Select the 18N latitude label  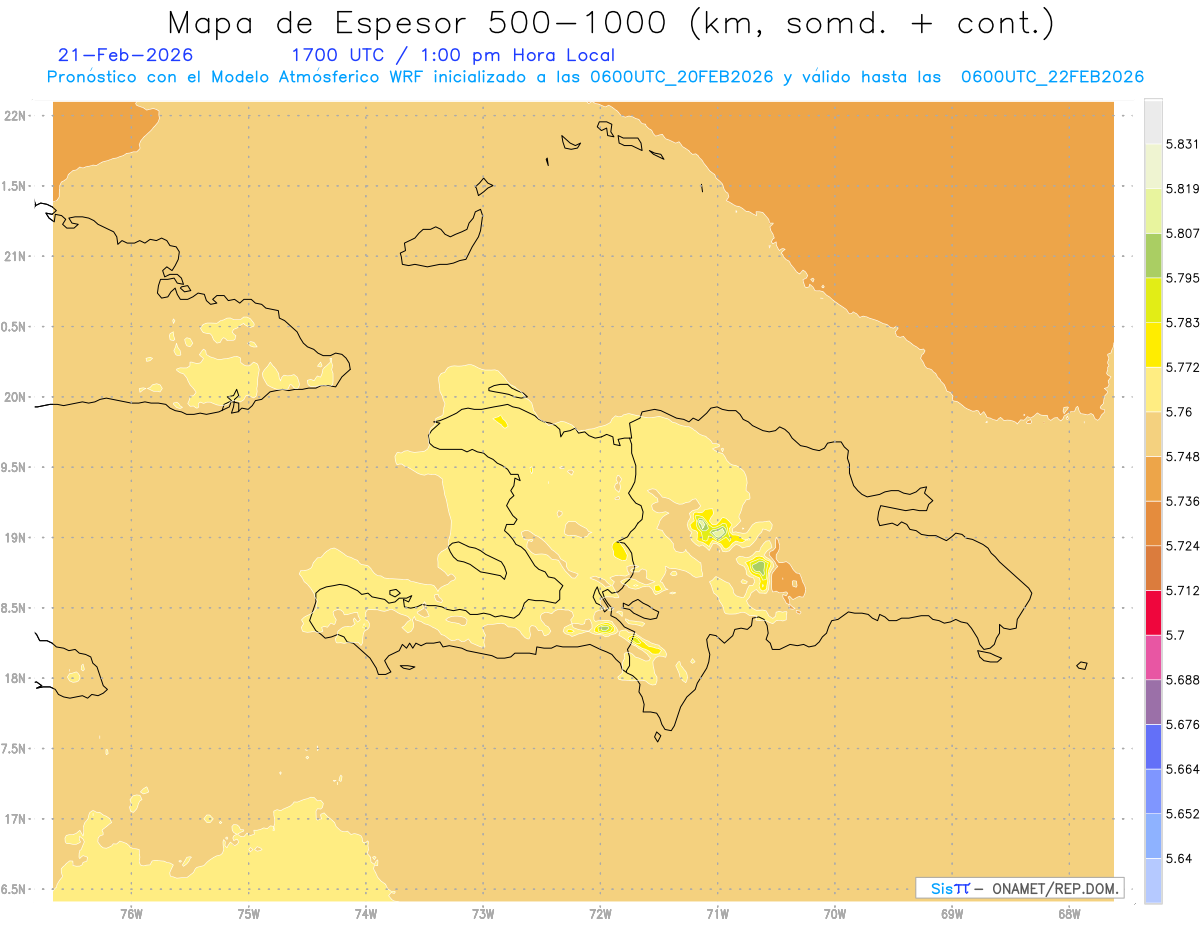click(x=16, y=679)
